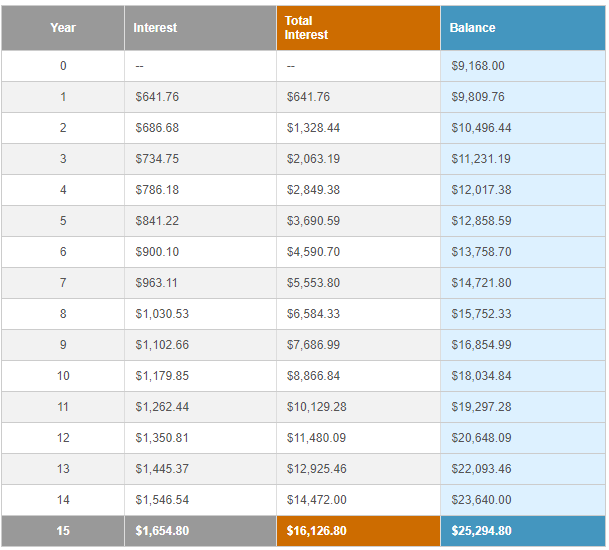This screenshot has height=550, width=609.
Task: Select total interest $4,590.70 for year 6
Action: point(311,252)
